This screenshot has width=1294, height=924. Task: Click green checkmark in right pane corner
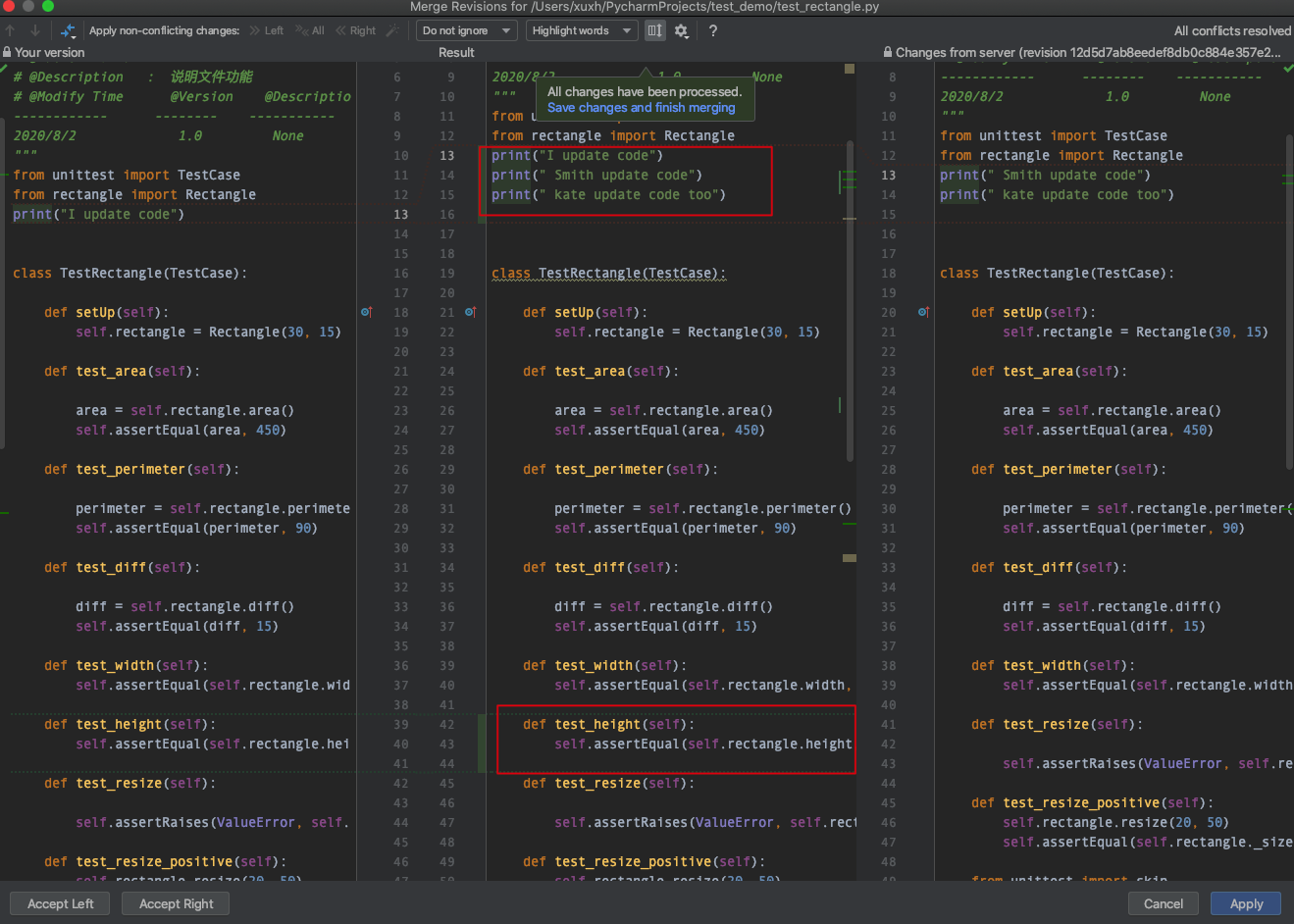1288,69
